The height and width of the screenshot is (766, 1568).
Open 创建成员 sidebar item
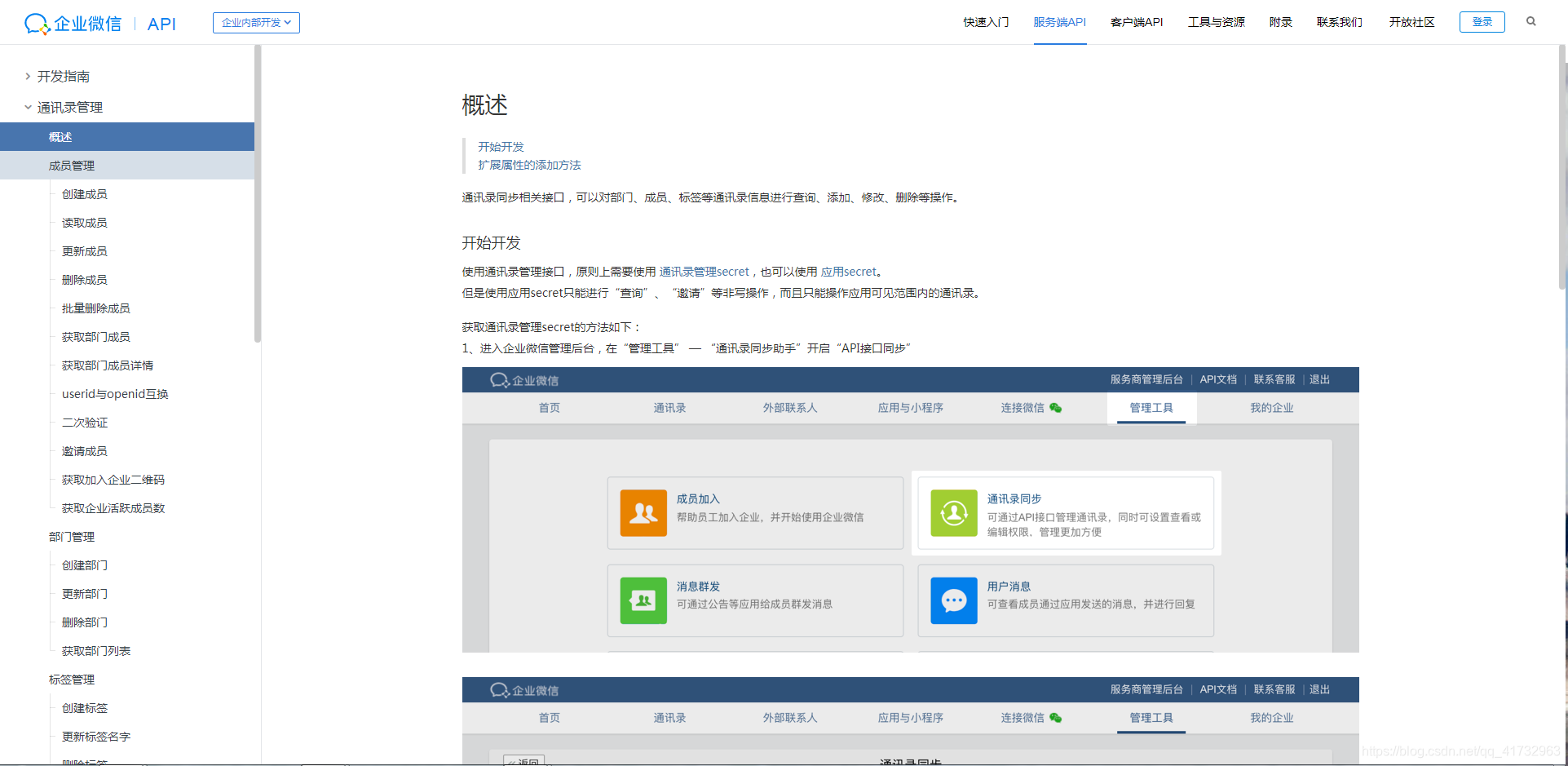tap(84, 194)
